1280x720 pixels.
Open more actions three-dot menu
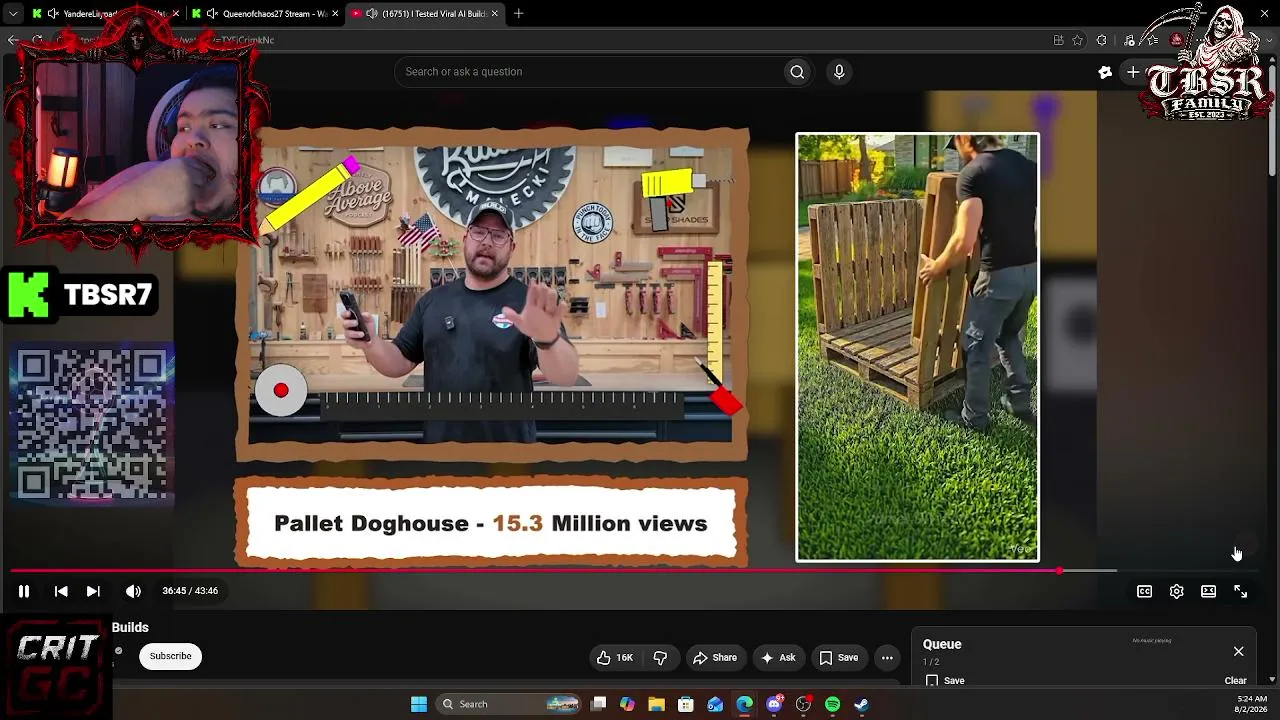click(887, 657)
